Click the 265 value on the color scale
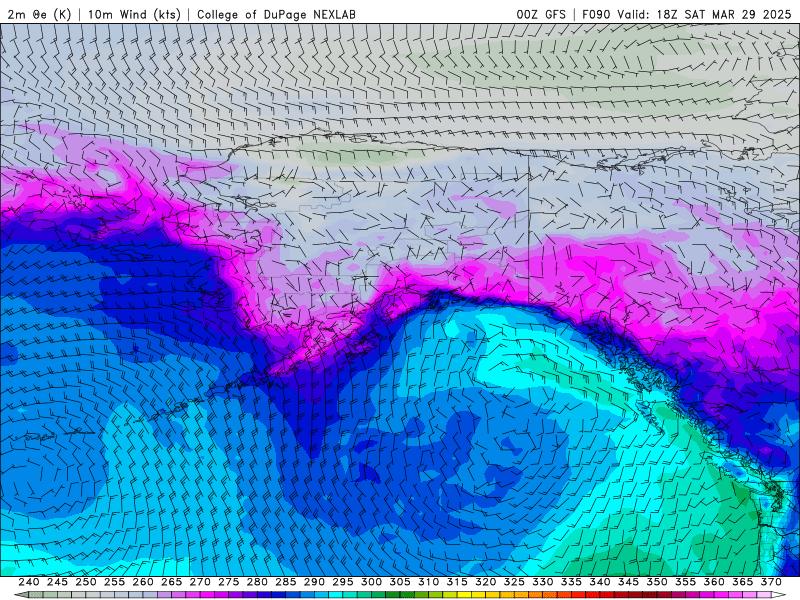 click(x=171, y=582)
